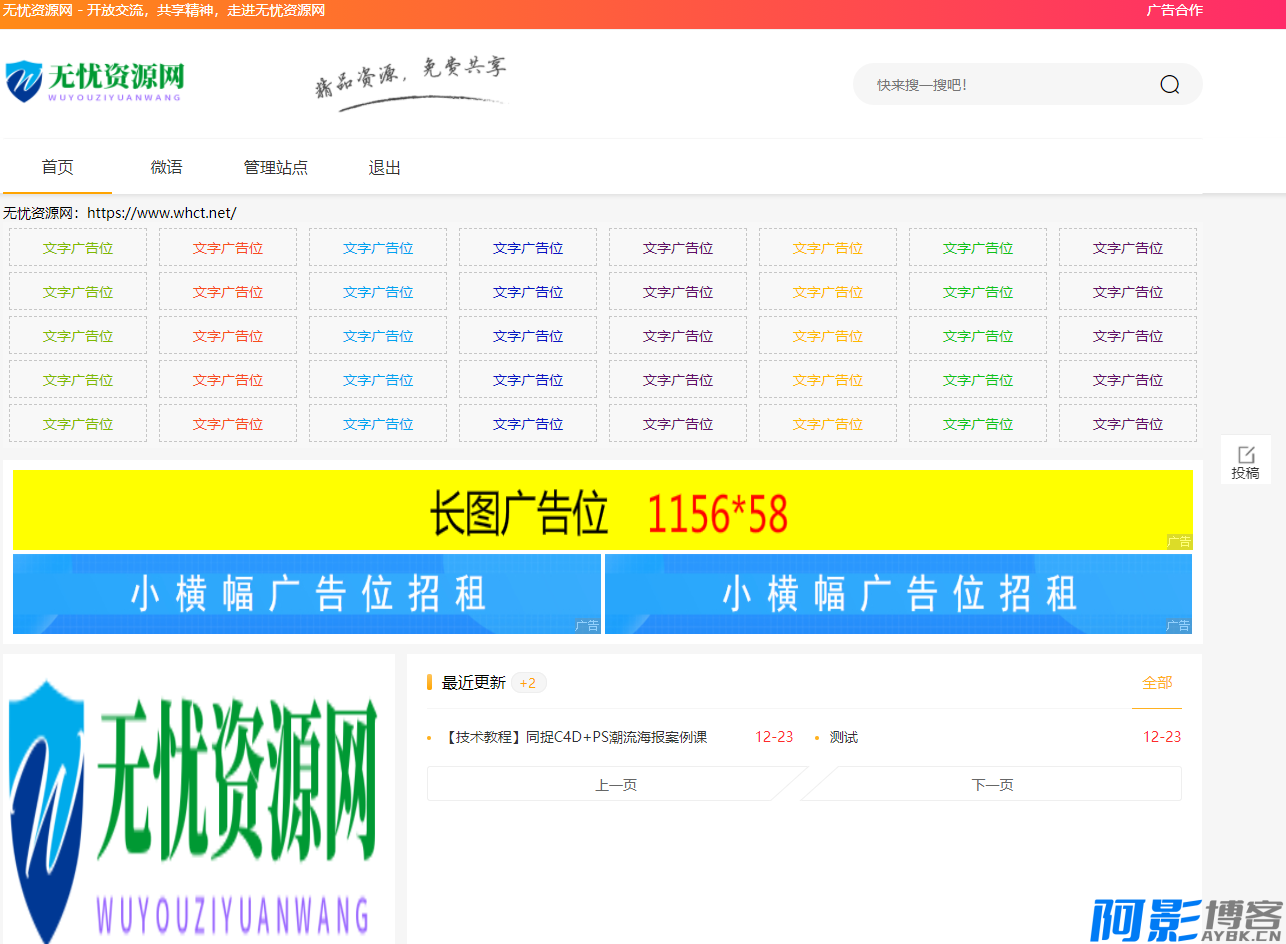Click the first red 文字广告位 link
Image resolution: width=1286 pixels, height=944 pixels.
pyautogui.click(x=228, y=248)
